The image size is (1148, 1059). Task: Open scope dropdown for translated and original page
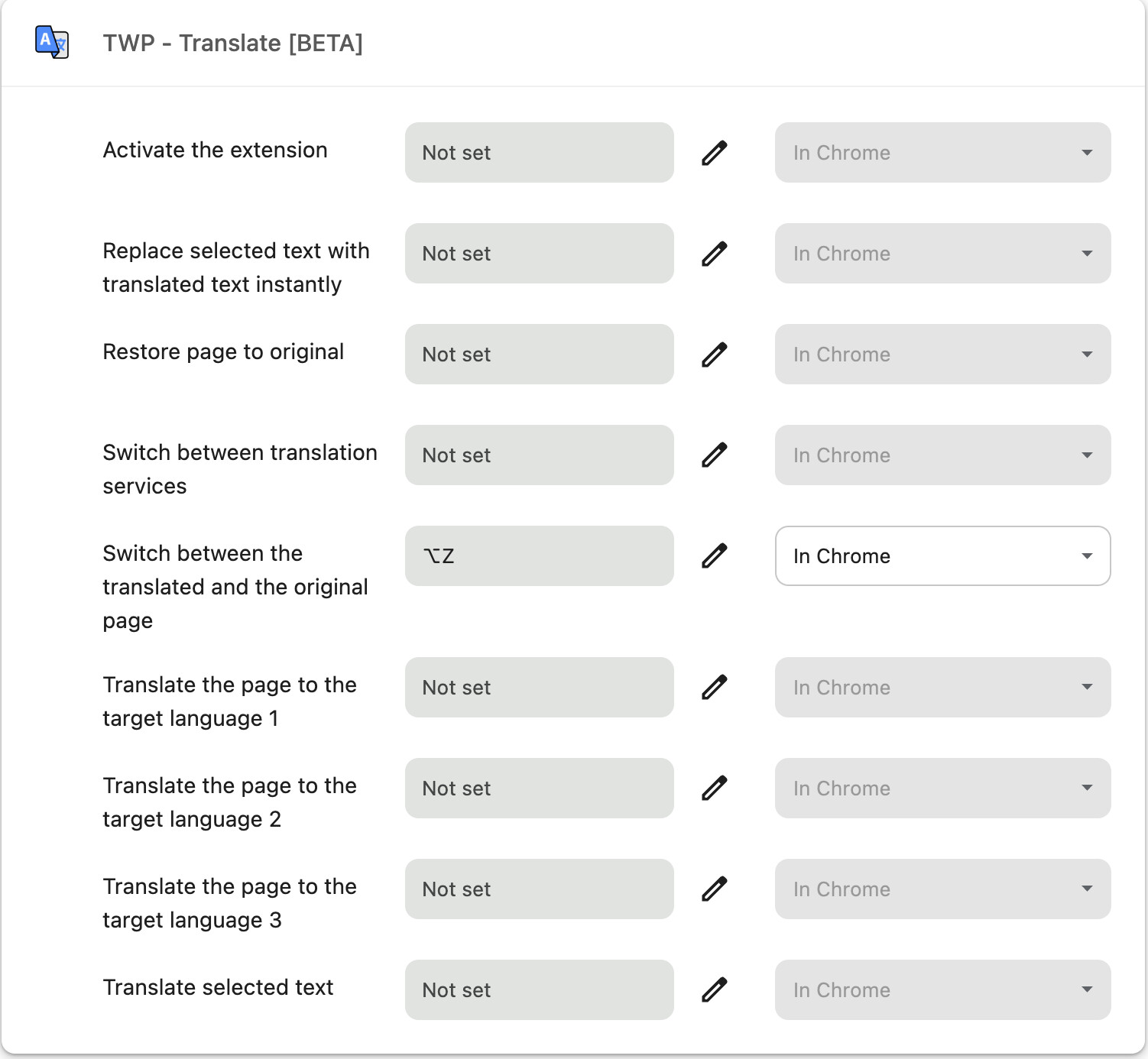(x=942, y=556)
